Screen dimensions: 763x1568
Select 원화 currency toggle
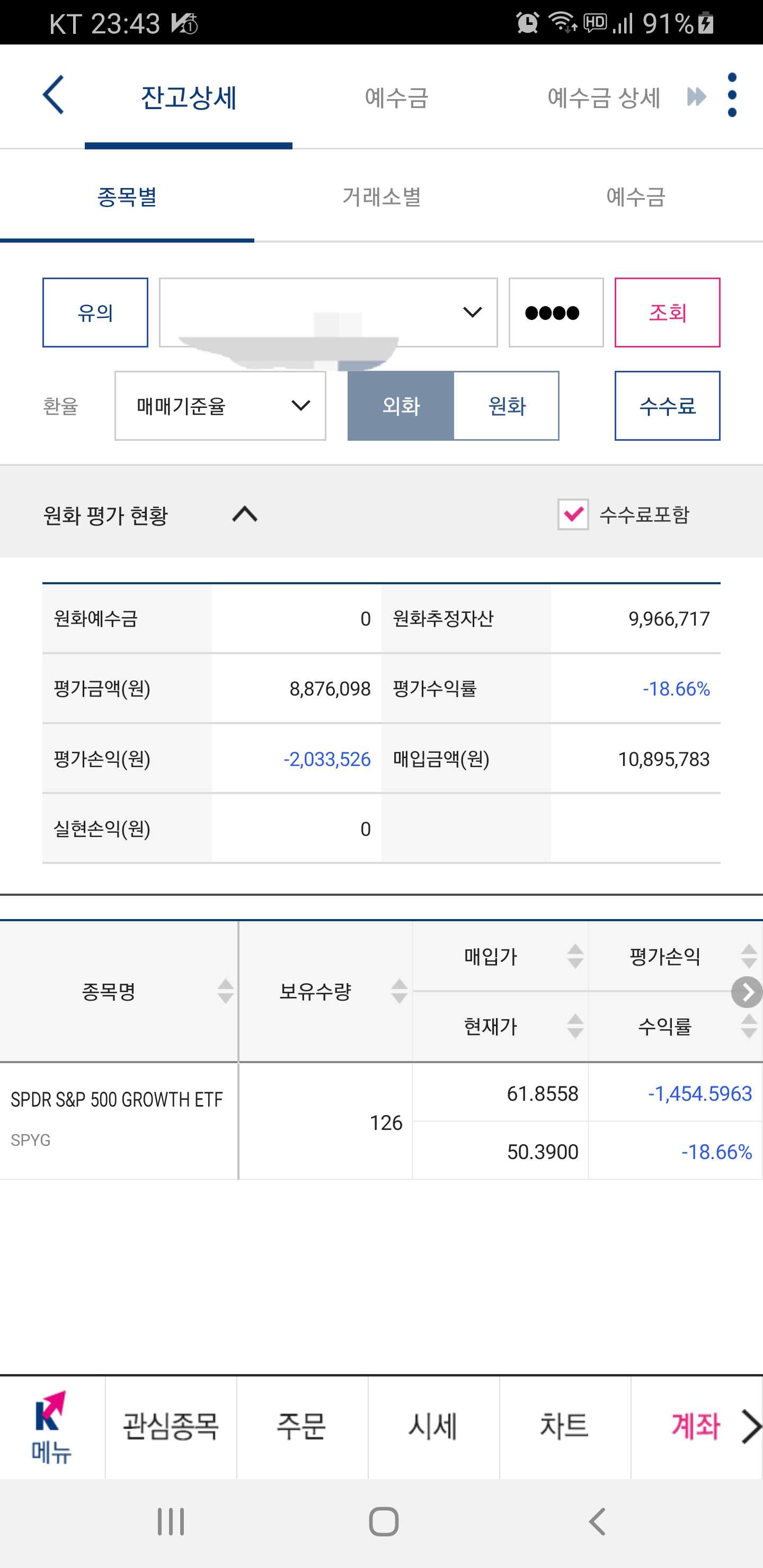(x=507, y=406)
